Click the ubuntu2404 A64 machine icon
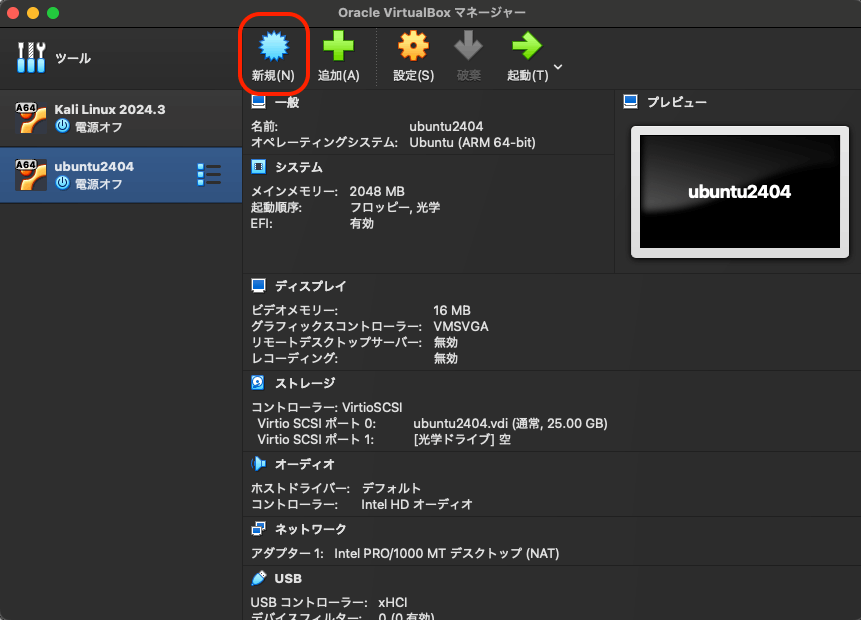The width and height of the screenshot is (861, 620). (x=31, y=175)
